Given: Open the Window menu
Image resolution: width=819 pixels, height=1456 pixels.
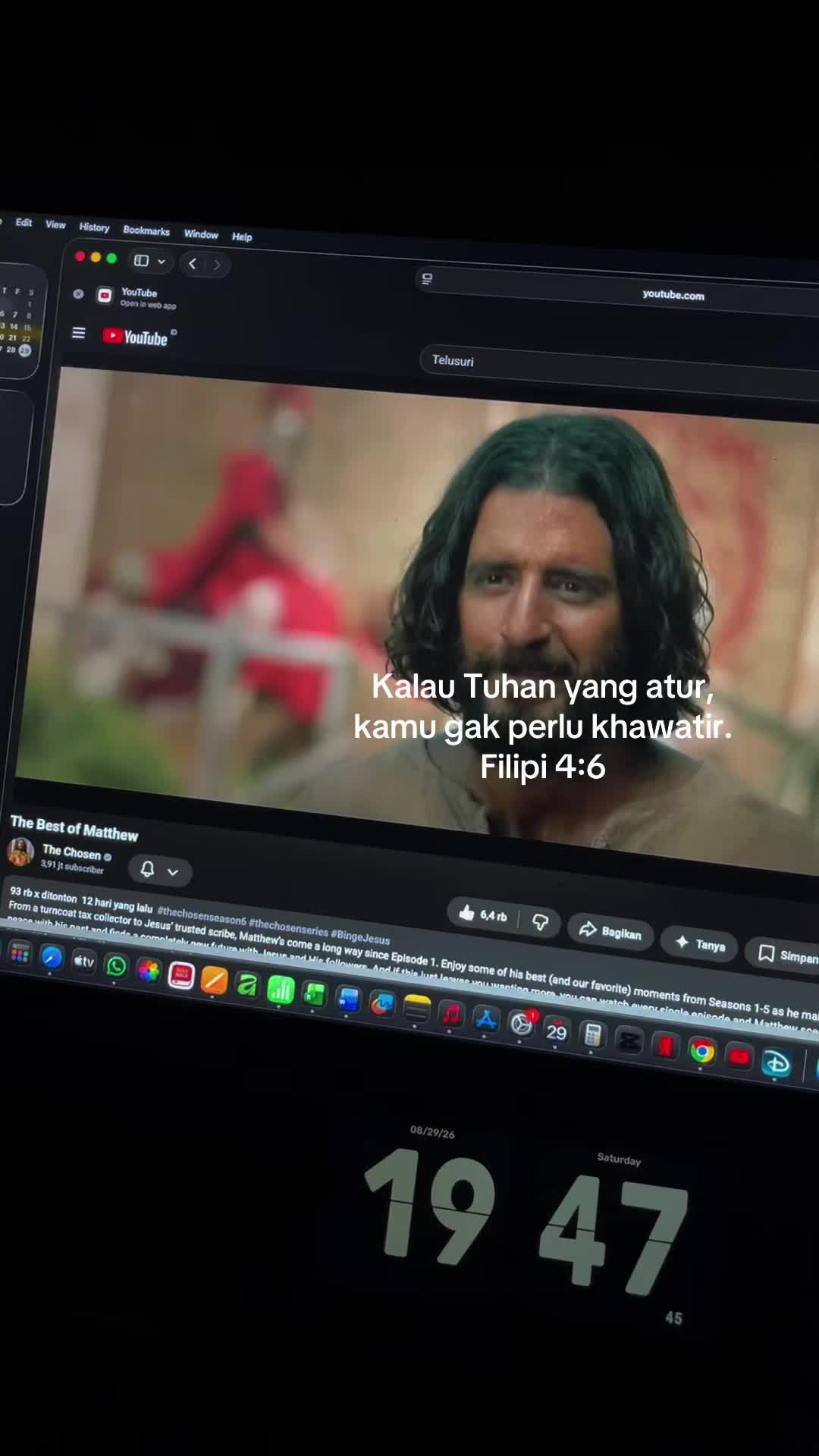Looking at the screenshot, I should pos(201,234).
